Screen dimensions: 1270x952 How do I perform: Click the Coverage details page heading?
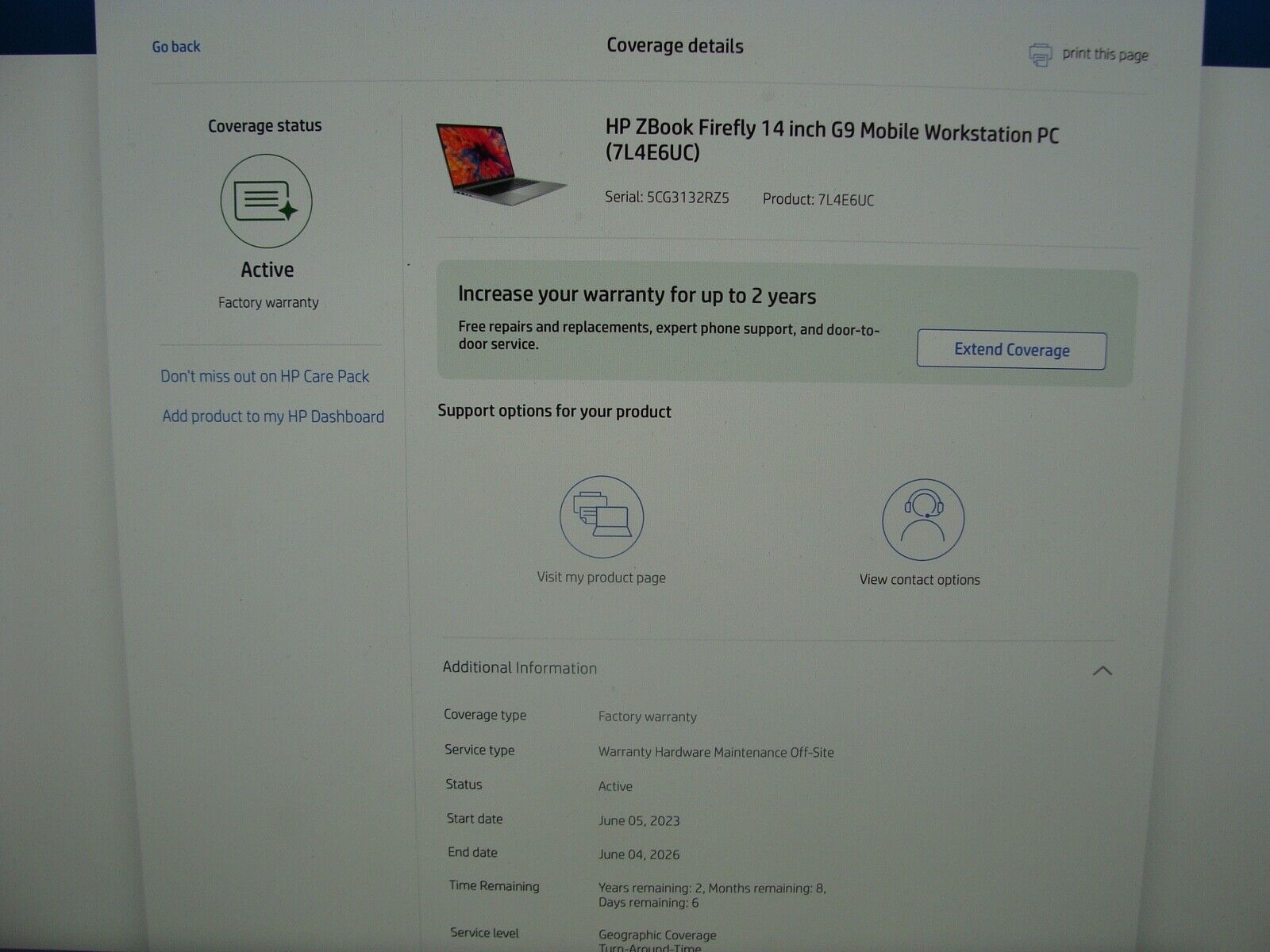[x=675, y=46]
